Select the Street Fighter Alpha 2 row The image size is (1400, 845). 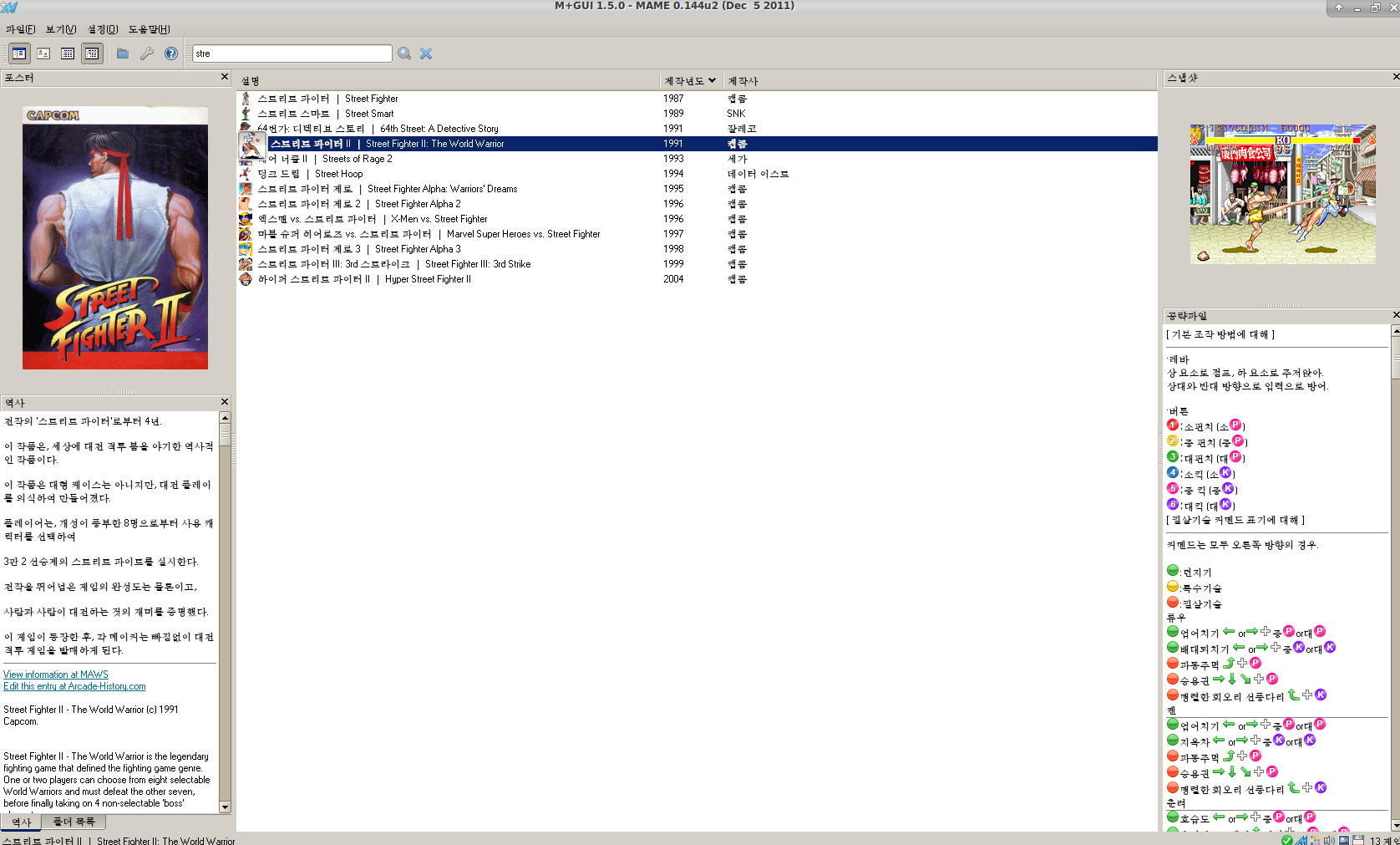point(697,204)
